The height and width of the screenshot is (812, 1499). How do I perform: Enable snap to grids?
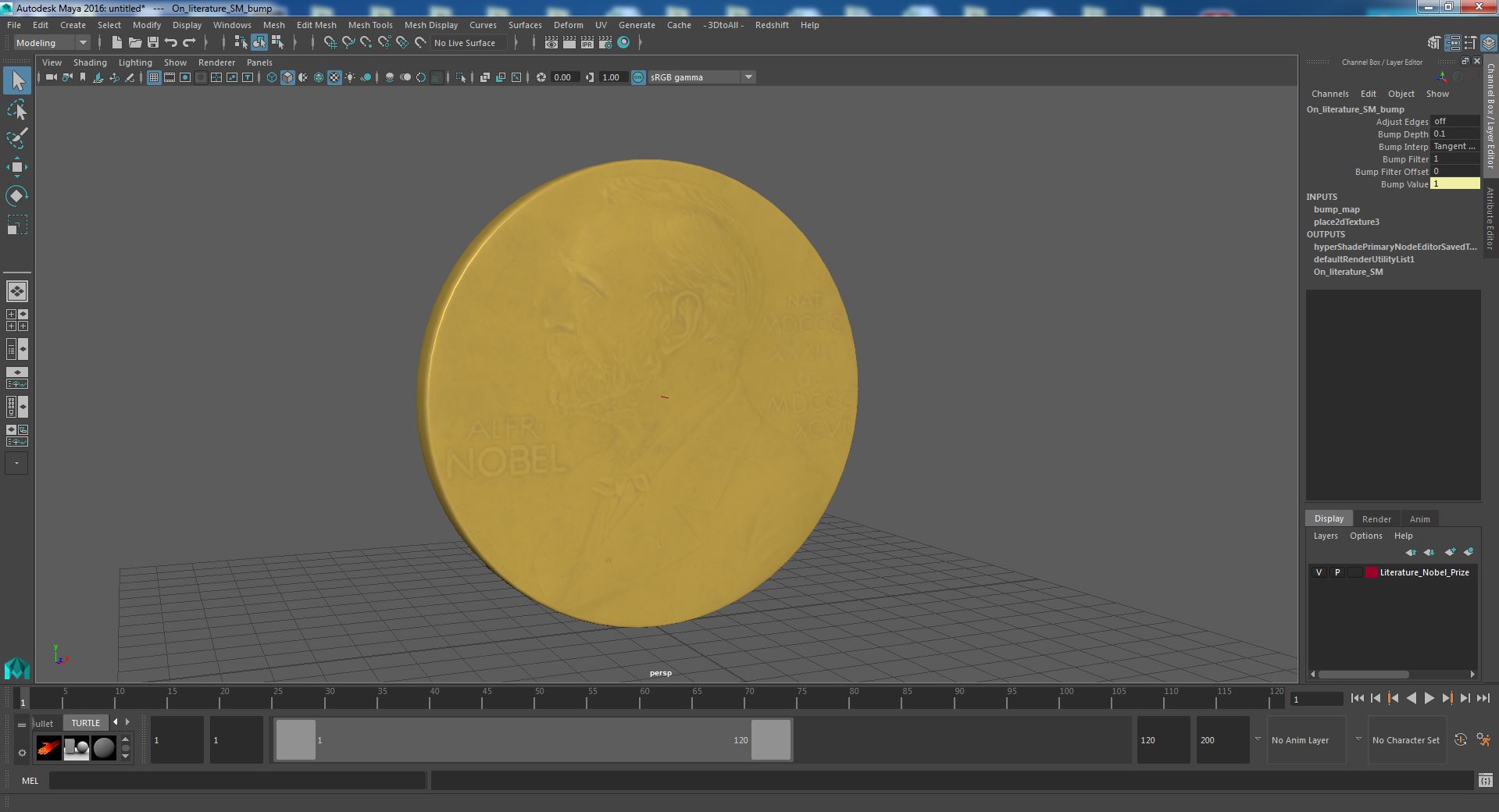[330, 43]
